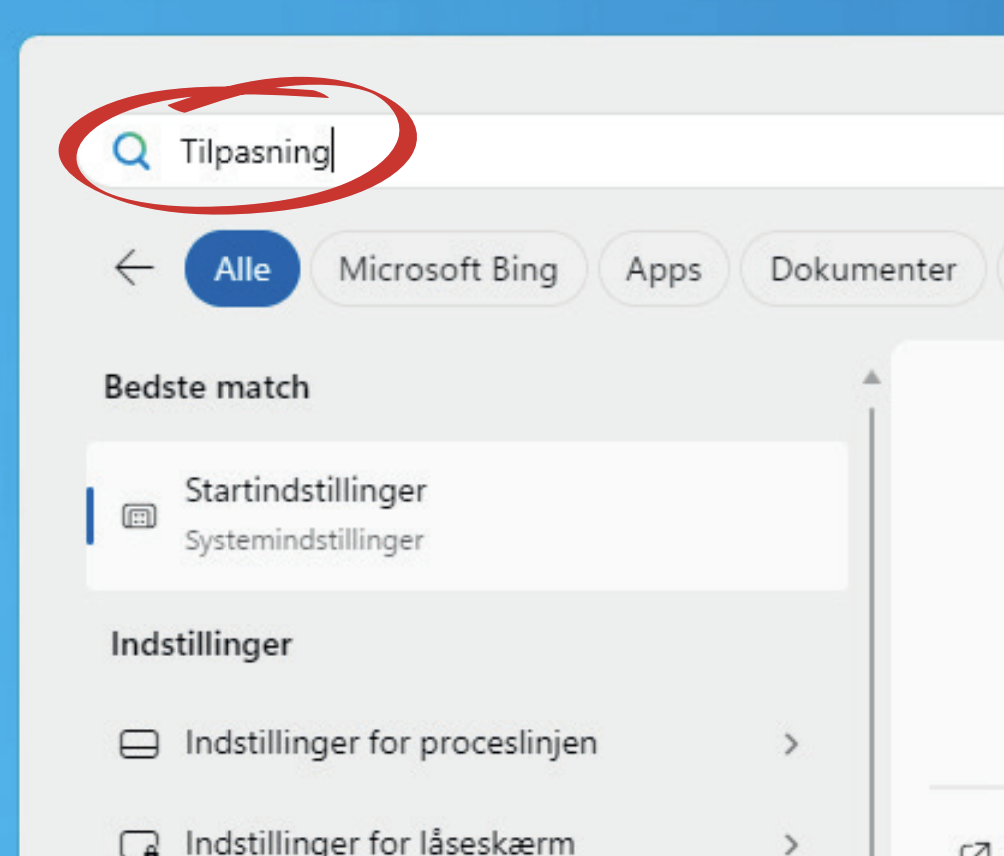Go back with the left arrow
1004x856 pixels.
pyautogui.click(x=134, y=268)
